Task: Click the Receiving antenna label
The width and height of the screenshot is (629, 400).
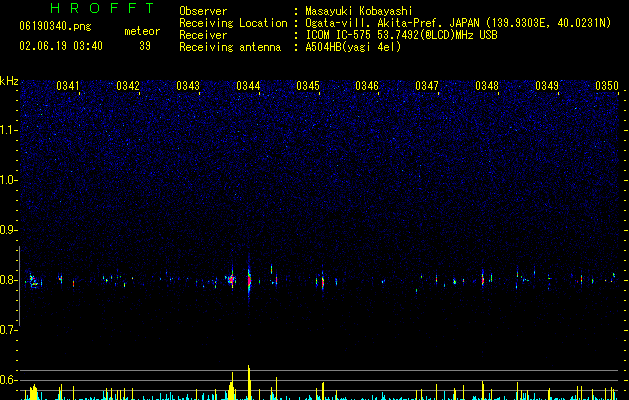Action: tap(230, 47)
